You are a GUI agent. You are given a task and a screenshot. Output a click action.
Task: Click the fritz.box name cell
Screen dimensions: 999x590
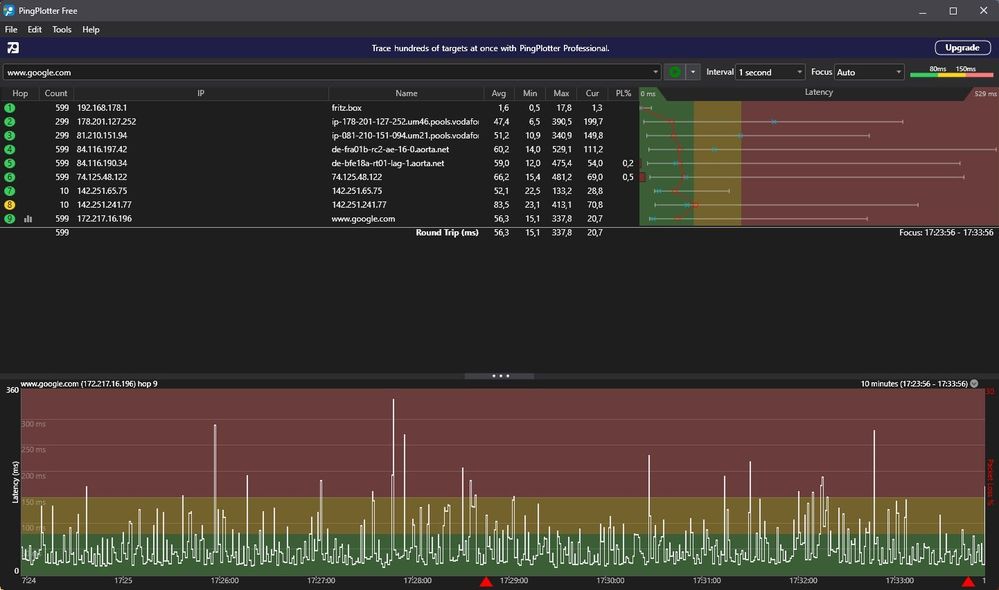347,108
